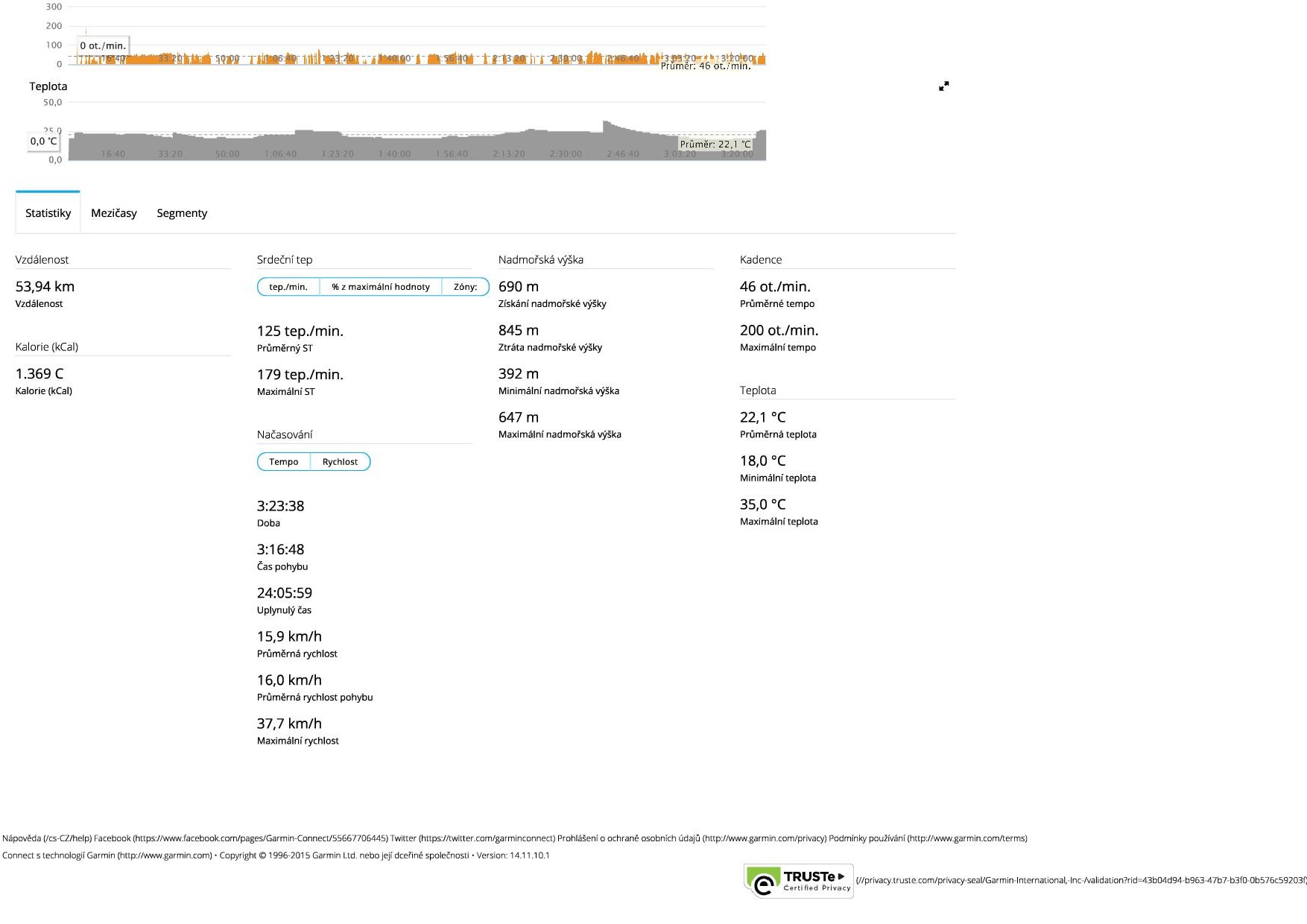Toggle heart rate to tep./min.
The image size is (1307, 924).
(288, 287)
